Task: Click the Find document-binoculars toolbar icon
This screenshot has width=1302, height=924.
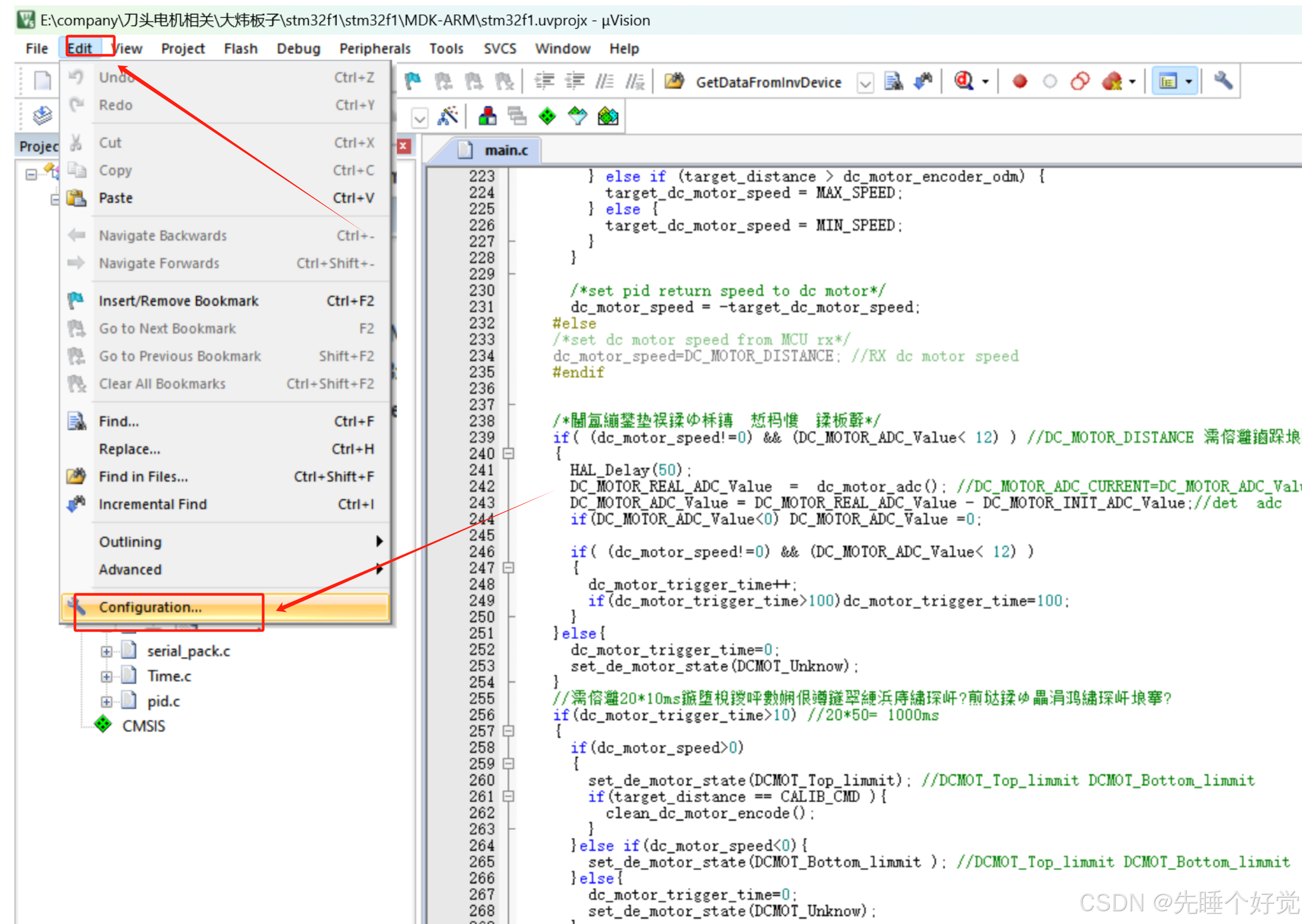Action: 893,81
